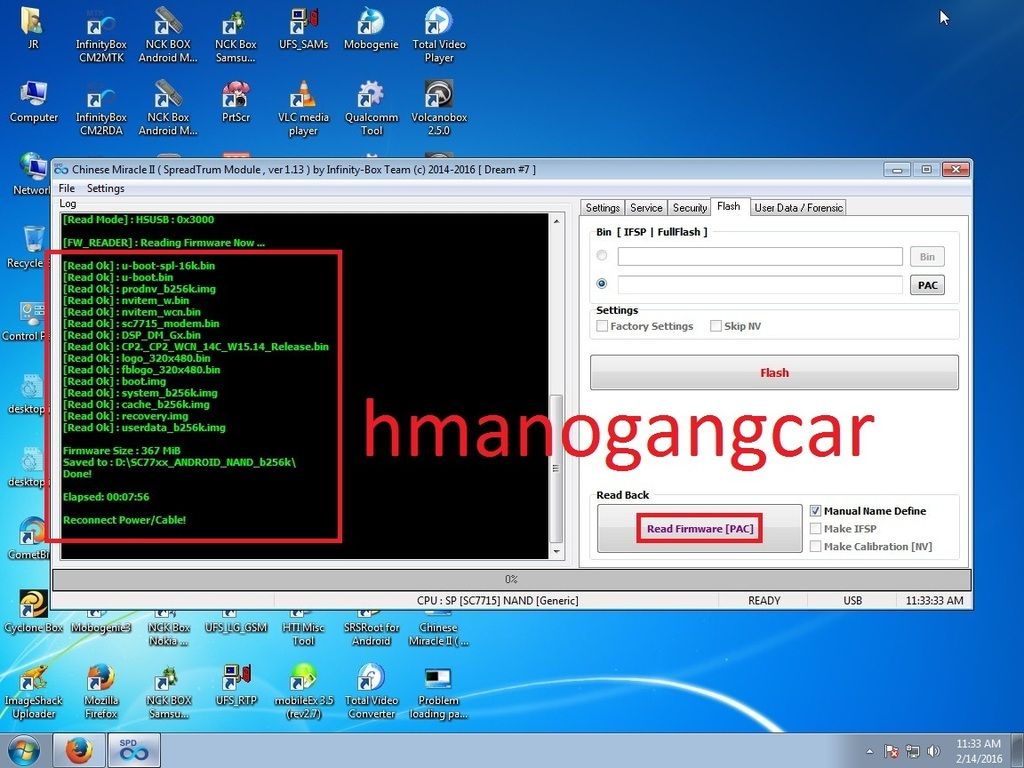The image size is (1024, 768).
Task: Launch the Total Video Player shortcut
Action: click(438, 25)
